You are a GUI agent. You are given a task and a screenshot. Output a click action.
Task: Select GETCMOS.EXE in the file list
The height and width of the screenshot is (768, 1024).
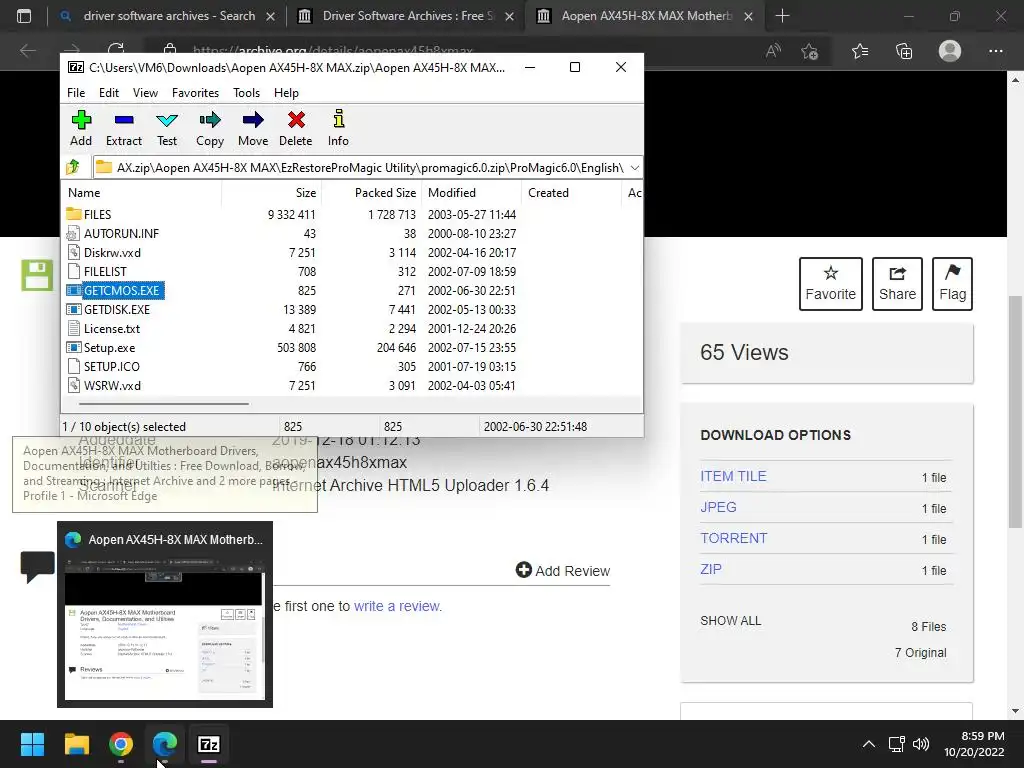coord(121,290)
